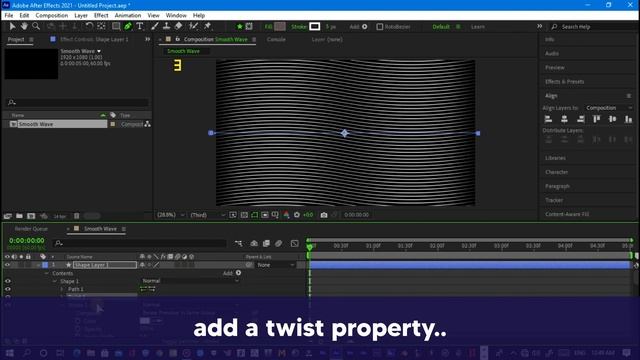Open the Parent & Link None dropdown
640x360 pixels.
click(x=276, y=265)
